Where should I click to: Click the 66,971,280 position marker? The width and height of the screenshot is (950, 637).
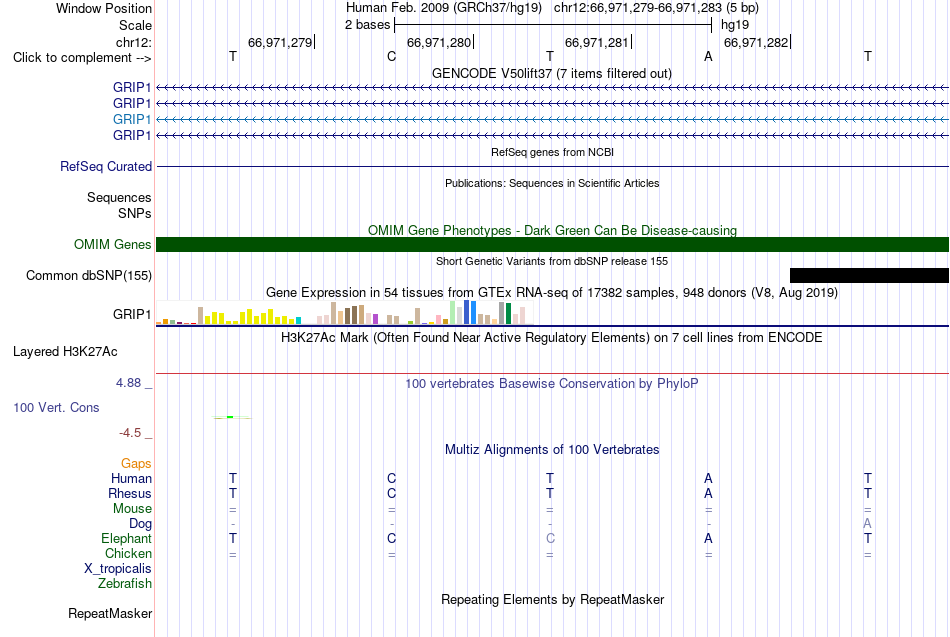(x=439, y=42)
